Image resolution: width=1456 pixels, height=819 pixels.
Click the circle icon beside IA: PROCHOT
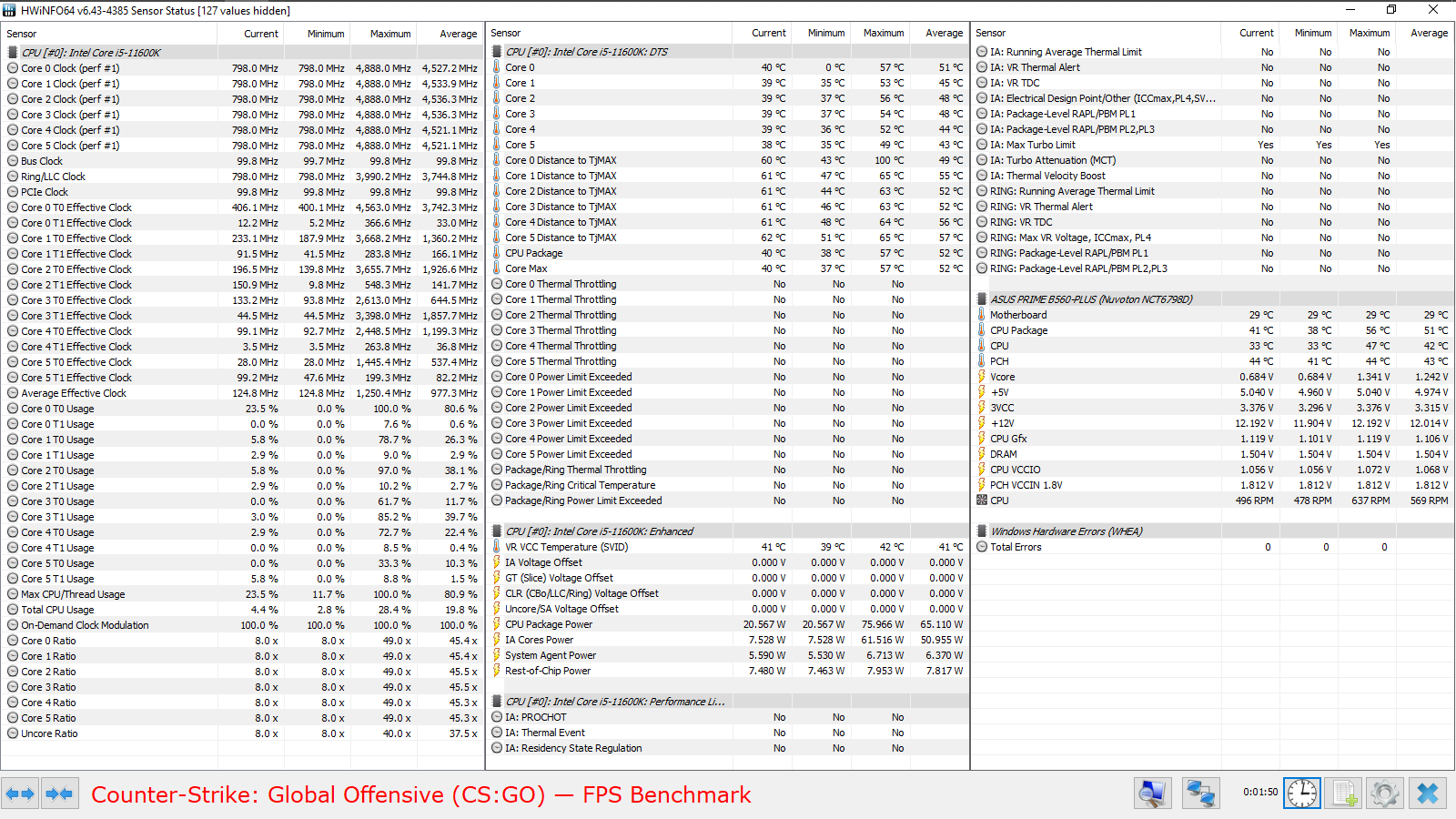[497, 717]
